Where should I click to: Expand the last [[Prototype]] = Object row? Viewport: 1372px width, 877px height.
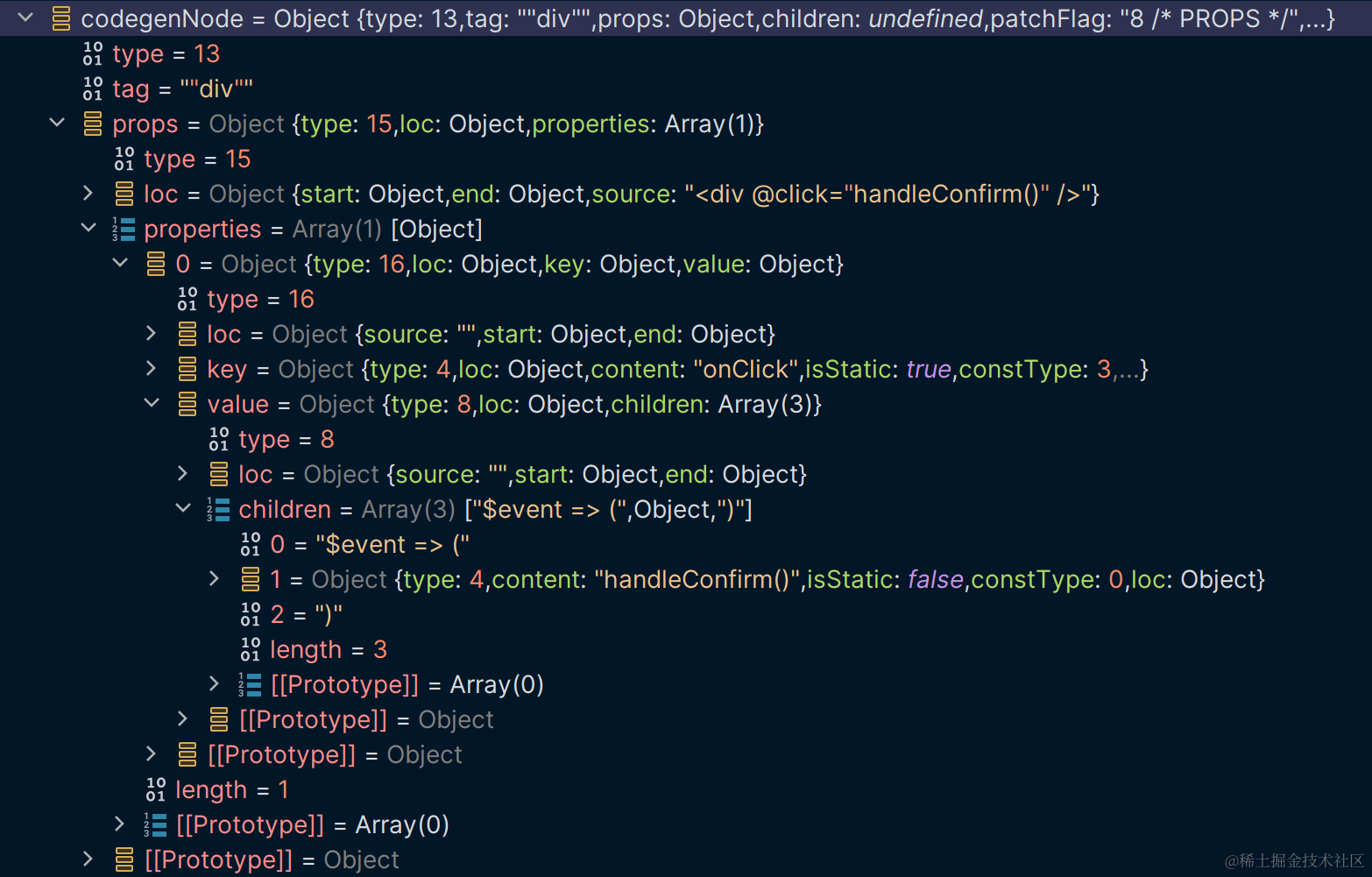click(x=88, y=859)
